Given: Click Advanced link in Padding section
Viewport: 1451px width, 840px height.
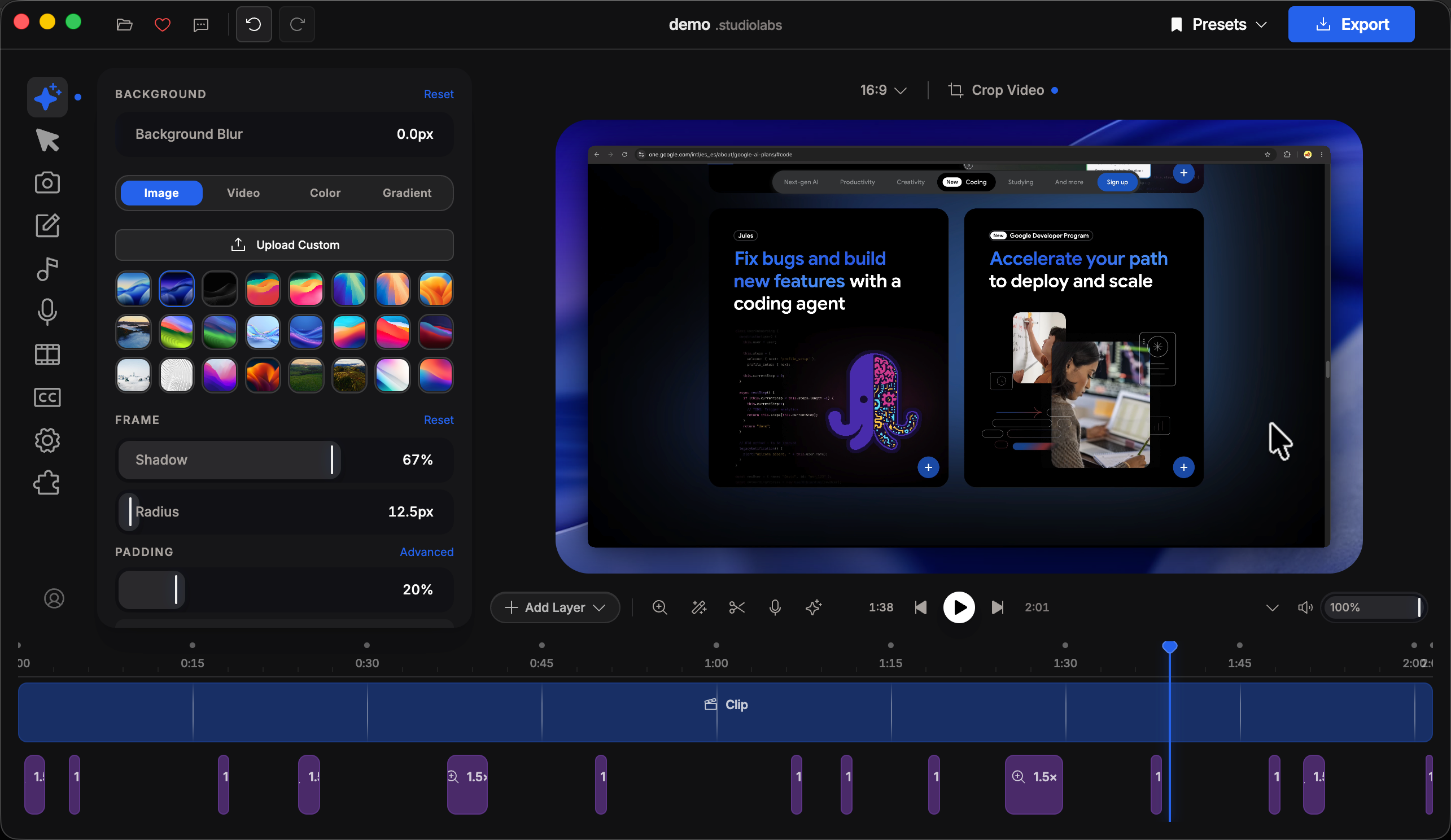Looking at the screenshot, I should coord(427,552).
